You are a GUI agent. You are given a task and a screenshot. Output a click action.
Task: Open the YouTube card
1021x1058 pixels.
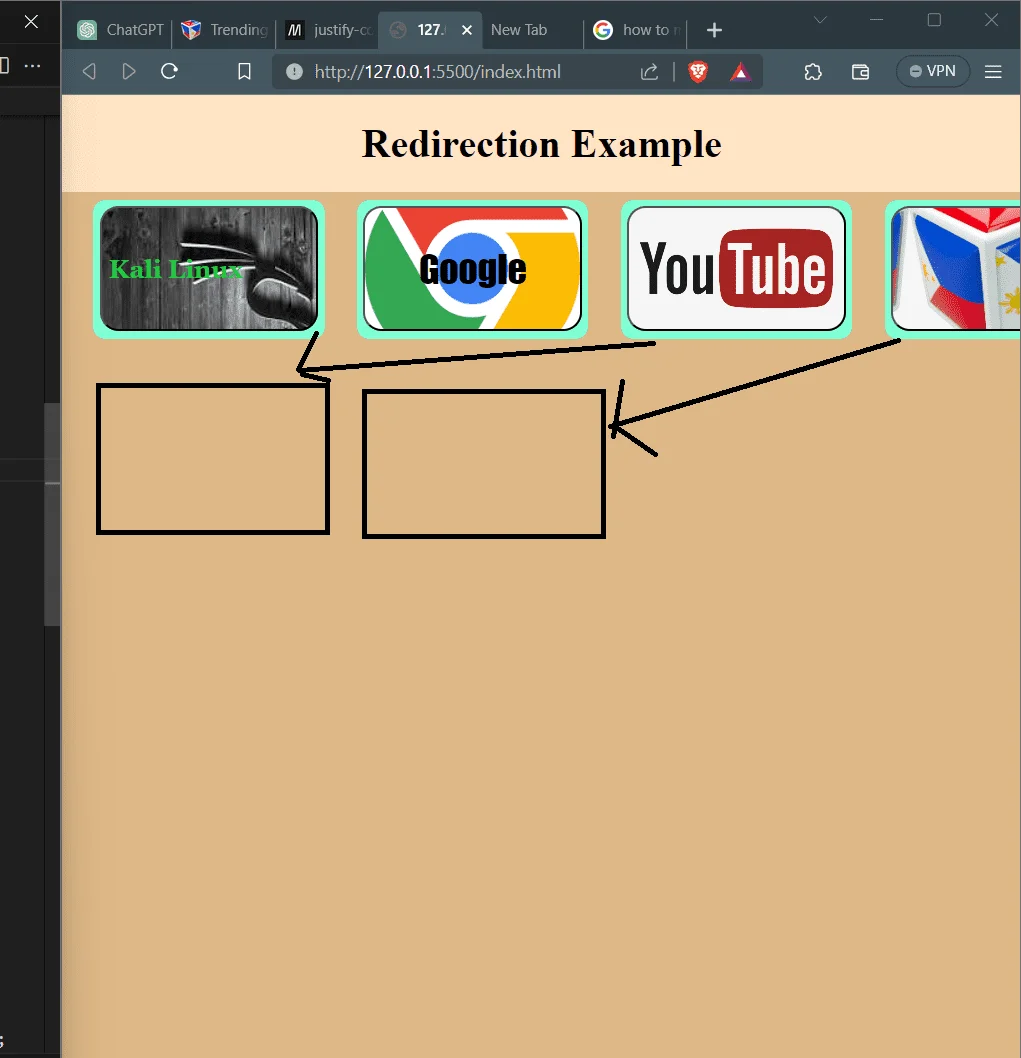tap(736, 269)
